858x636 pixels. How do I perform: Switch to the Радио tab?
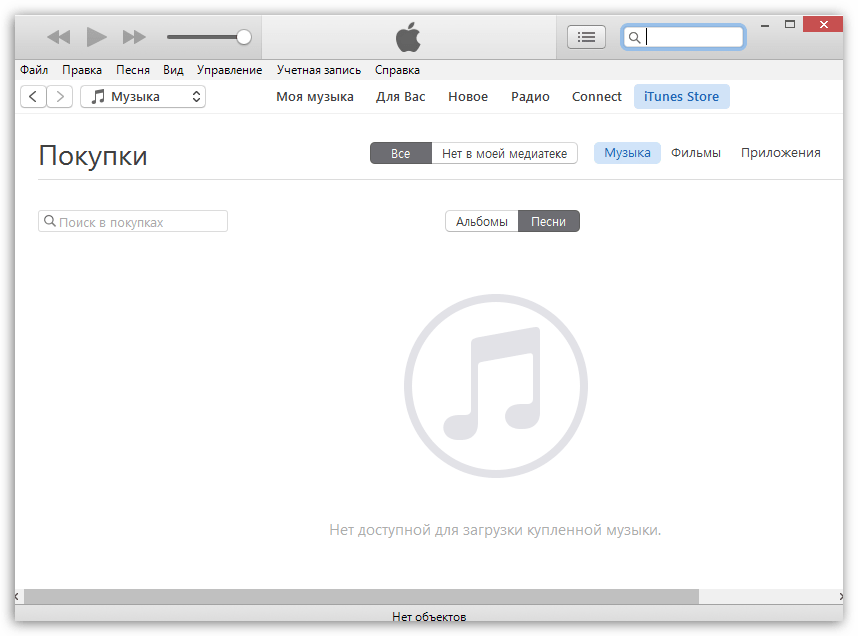530,97
